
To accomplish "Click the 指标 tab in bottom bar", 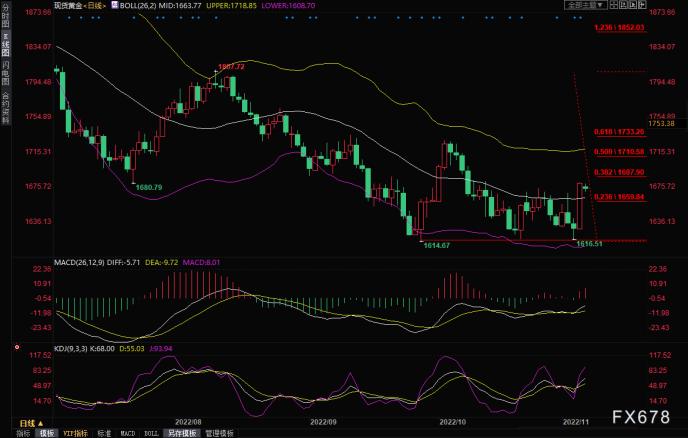I will 23,433.
